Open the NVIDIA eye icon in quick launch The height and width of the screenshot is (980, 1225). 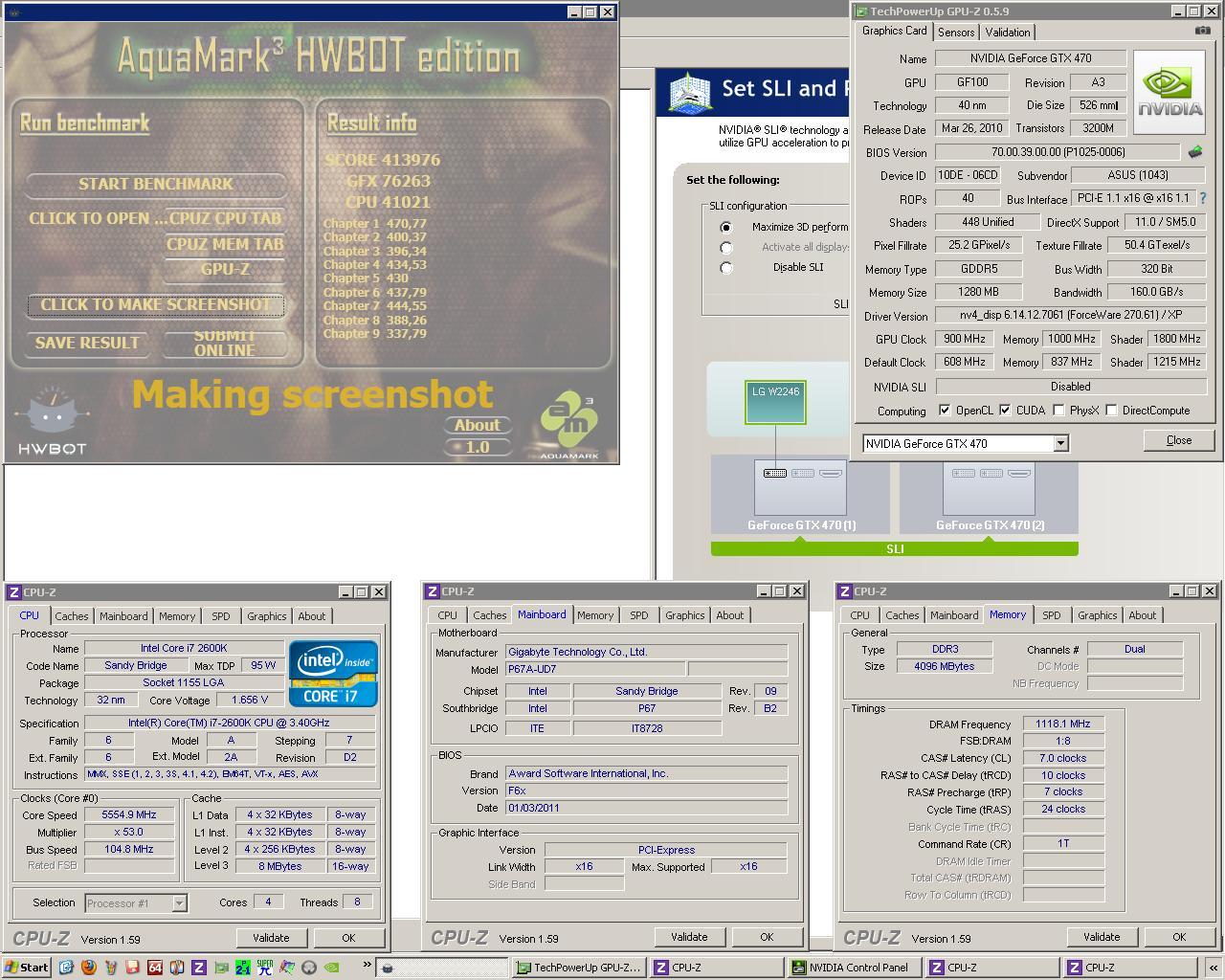(330, 968)
